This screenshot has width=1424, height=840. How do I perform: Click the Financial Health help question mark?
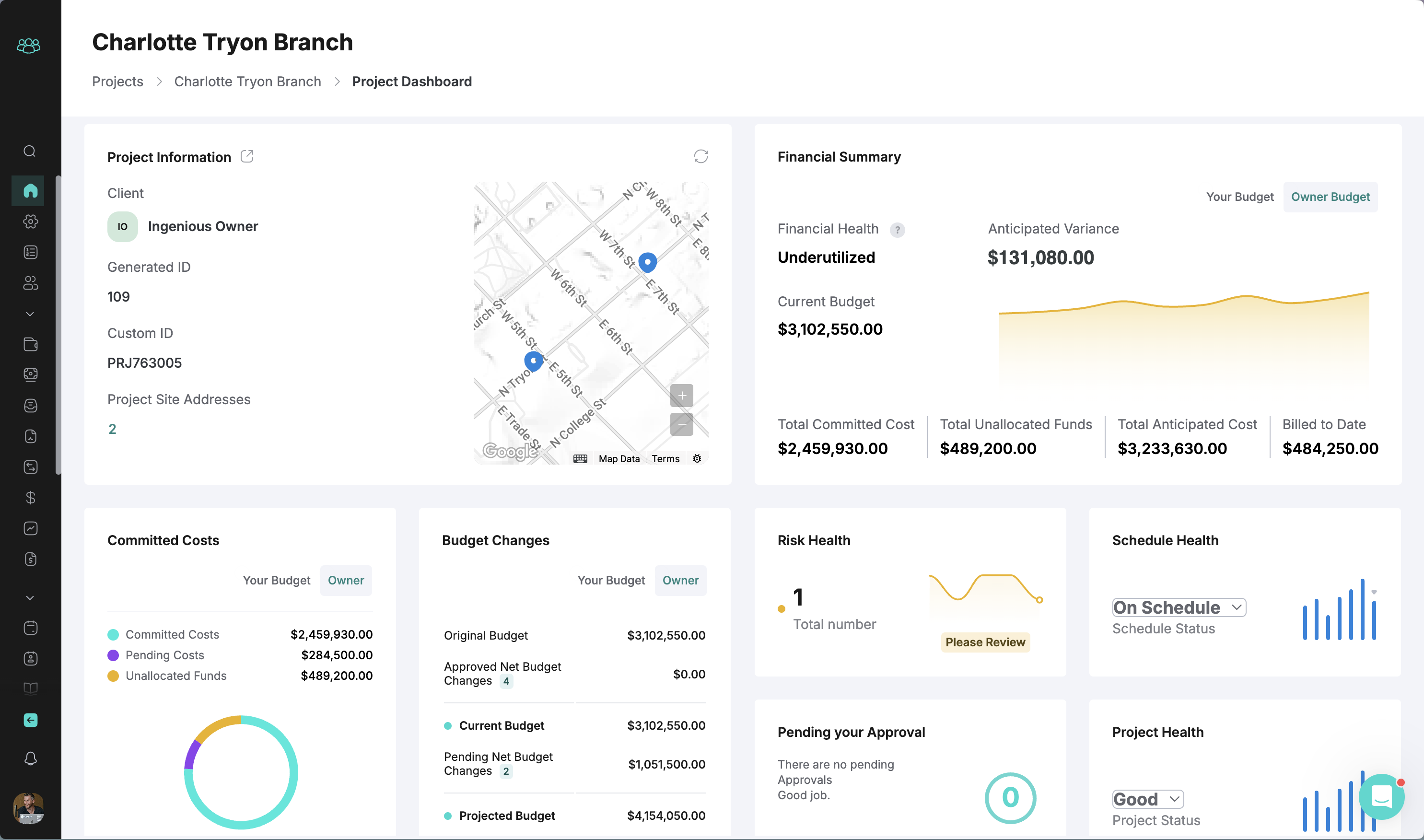pyautogui.click(x=897, y=230)
